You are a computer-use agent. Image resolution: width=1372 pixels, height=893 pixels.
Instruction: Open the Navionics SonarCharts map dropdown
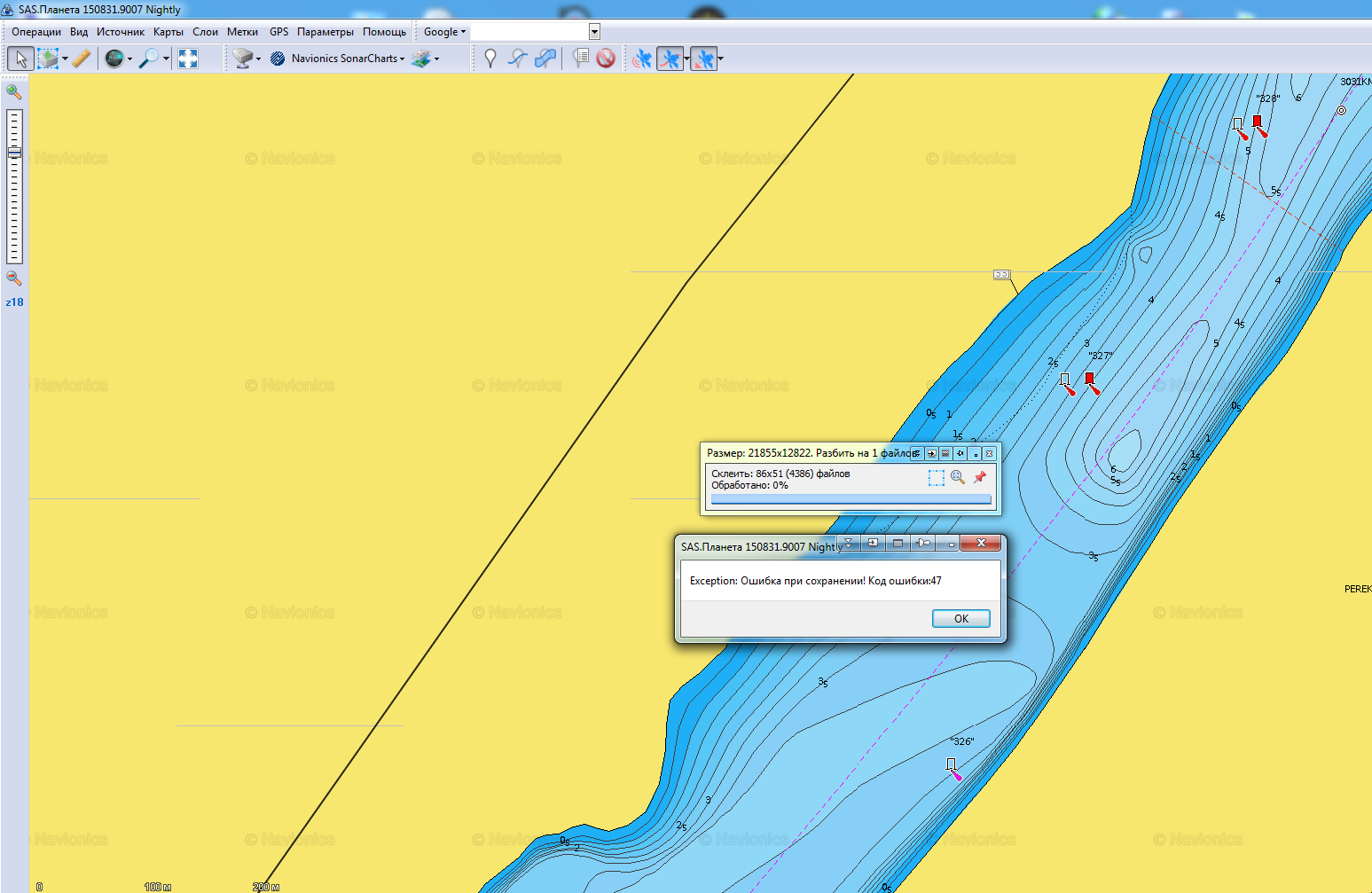347,59
